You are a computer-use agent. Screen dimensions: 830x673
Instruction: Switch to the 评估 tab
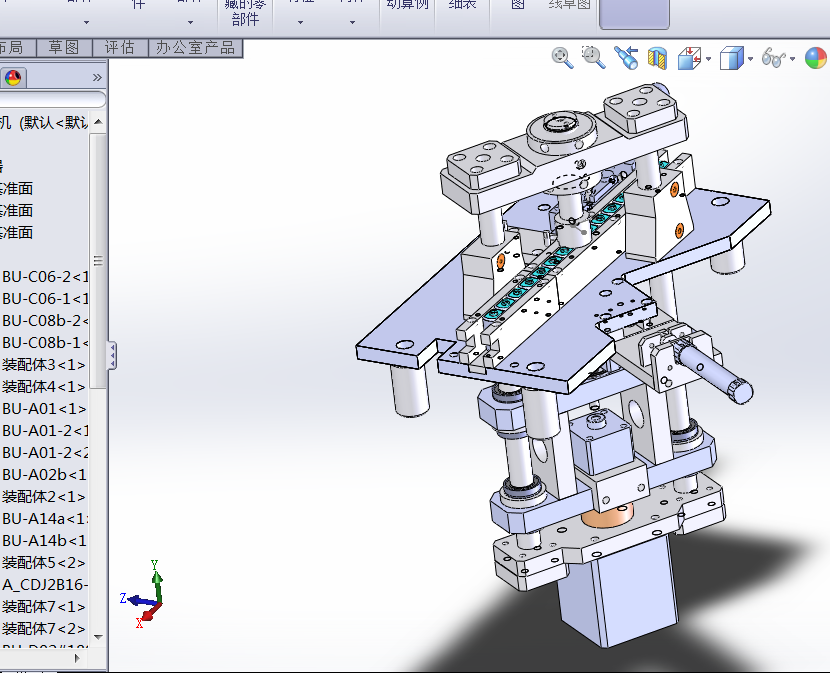coord(119,47)
